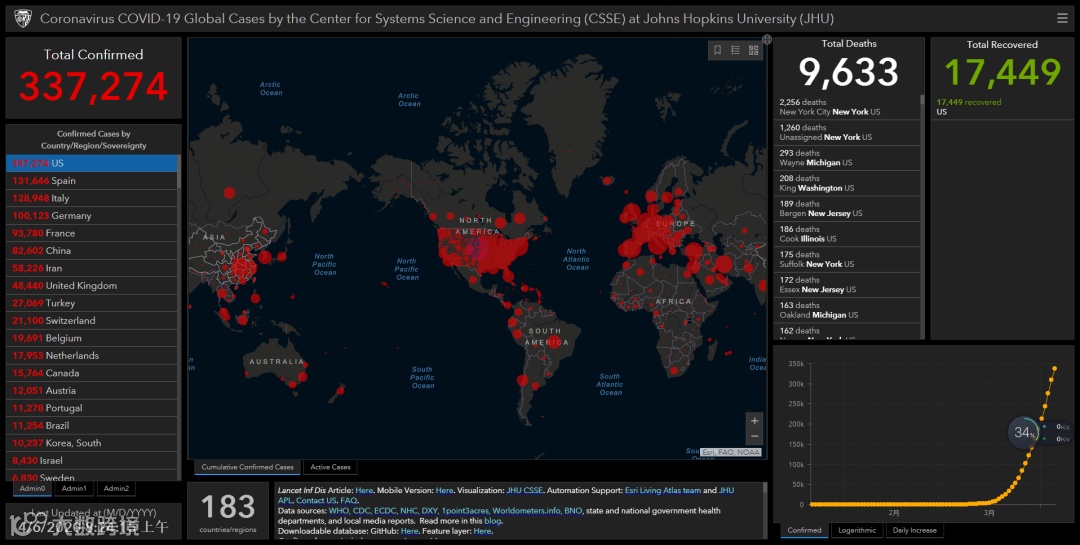This screenshot has width=1080, height=545.
Task: Click the Johns Hopkins shield logo
Action: coord(23,19)
